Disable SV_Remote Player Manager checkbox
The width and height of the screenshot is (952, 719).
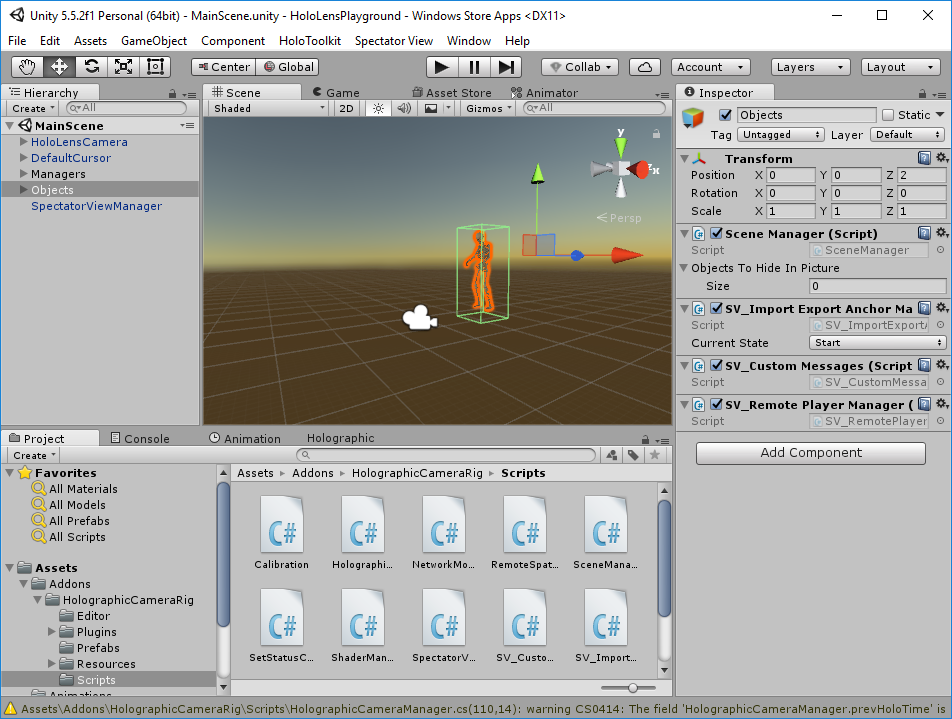click(x=716, y=404)
